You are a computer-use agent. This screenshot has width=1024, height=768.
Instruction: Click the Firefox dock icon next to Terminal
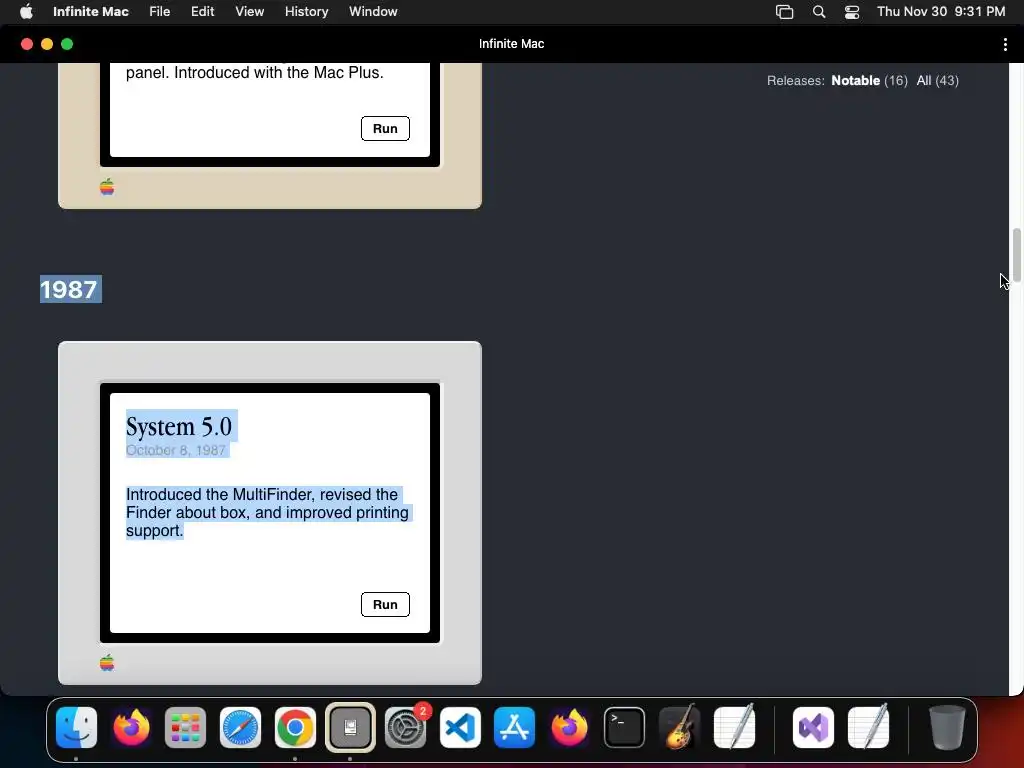pos(569,727)
